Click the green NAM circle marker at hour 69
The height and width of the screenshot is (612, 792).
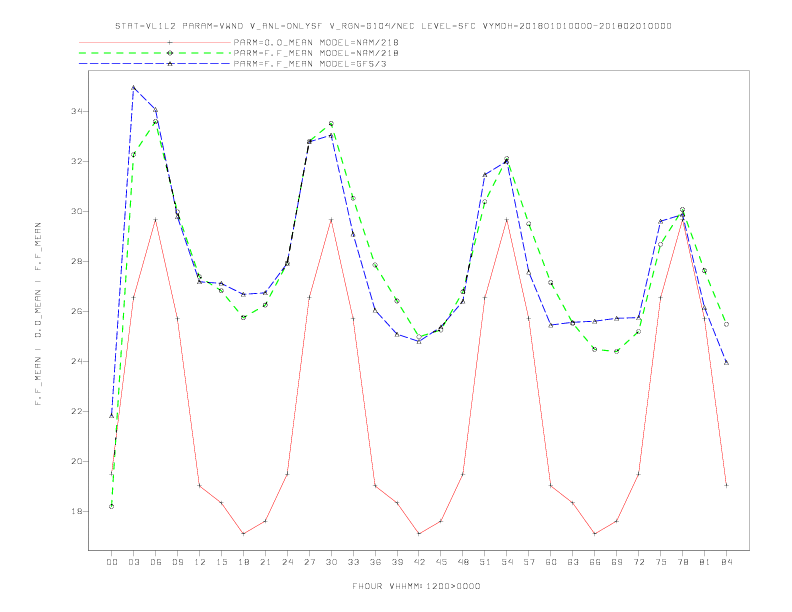[x=616, y=351]
